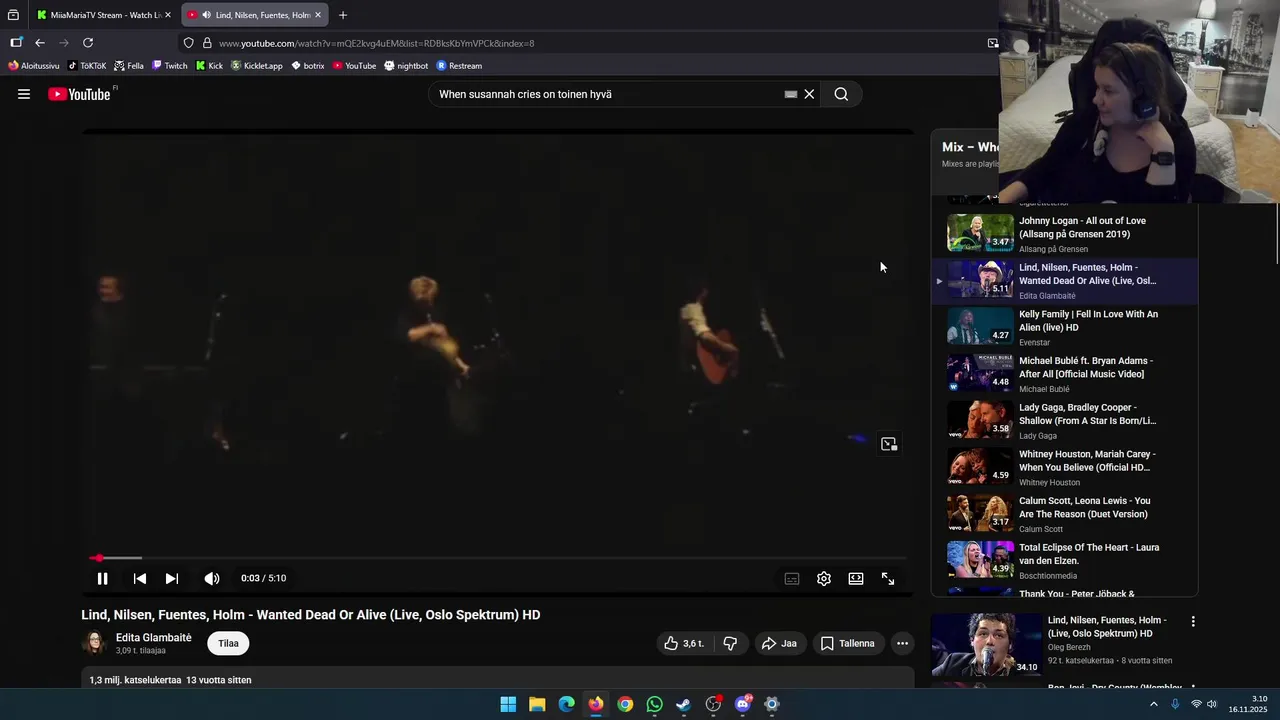Close the MiiaMariaTV Stream tab

click(x=168, y=15)
